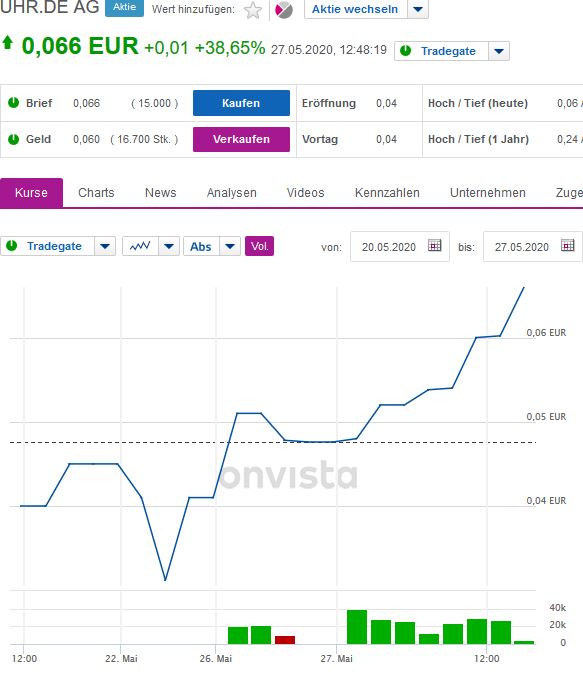This screenshot has width=583, height=676.
Task: Click the Geld price 0,060
Action: pos(86,139)
